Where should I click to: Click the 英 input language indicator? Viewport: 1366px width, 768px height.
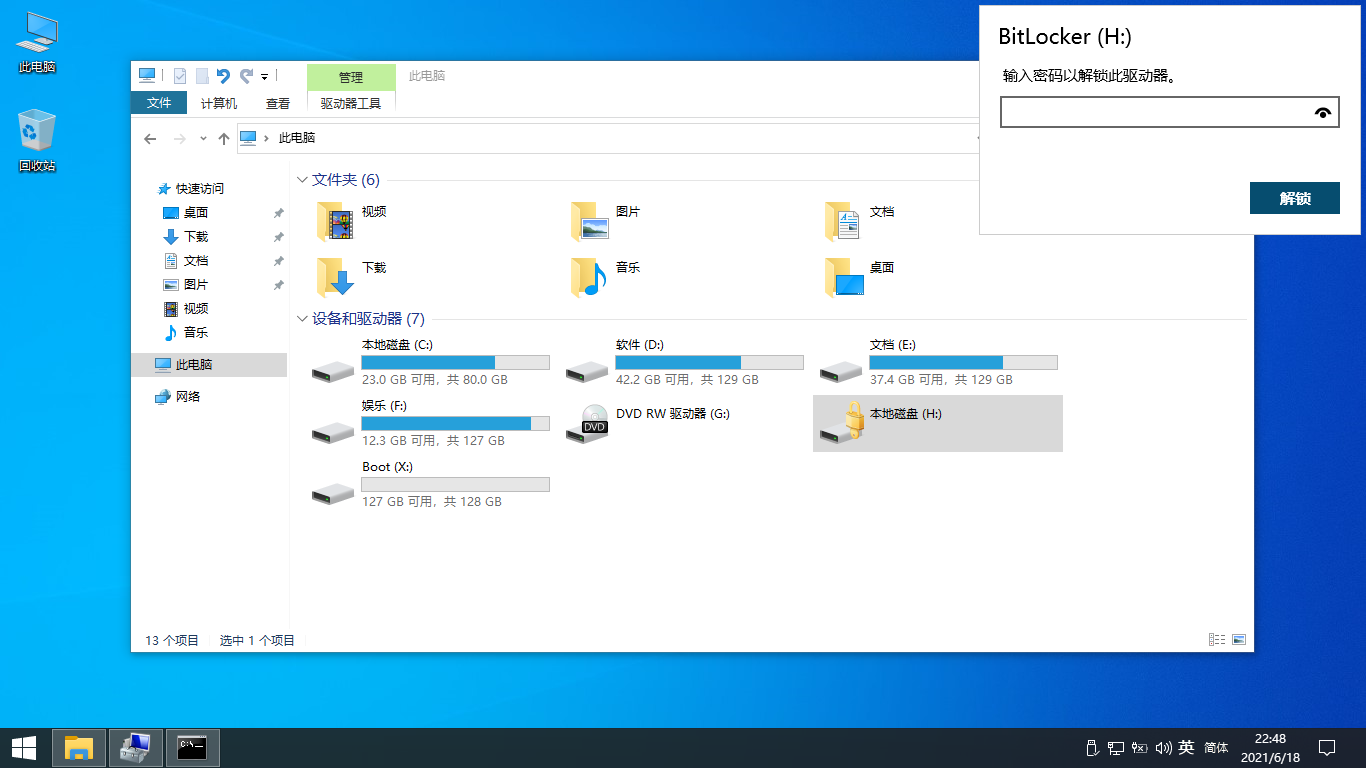click(x=1186, y=747)
